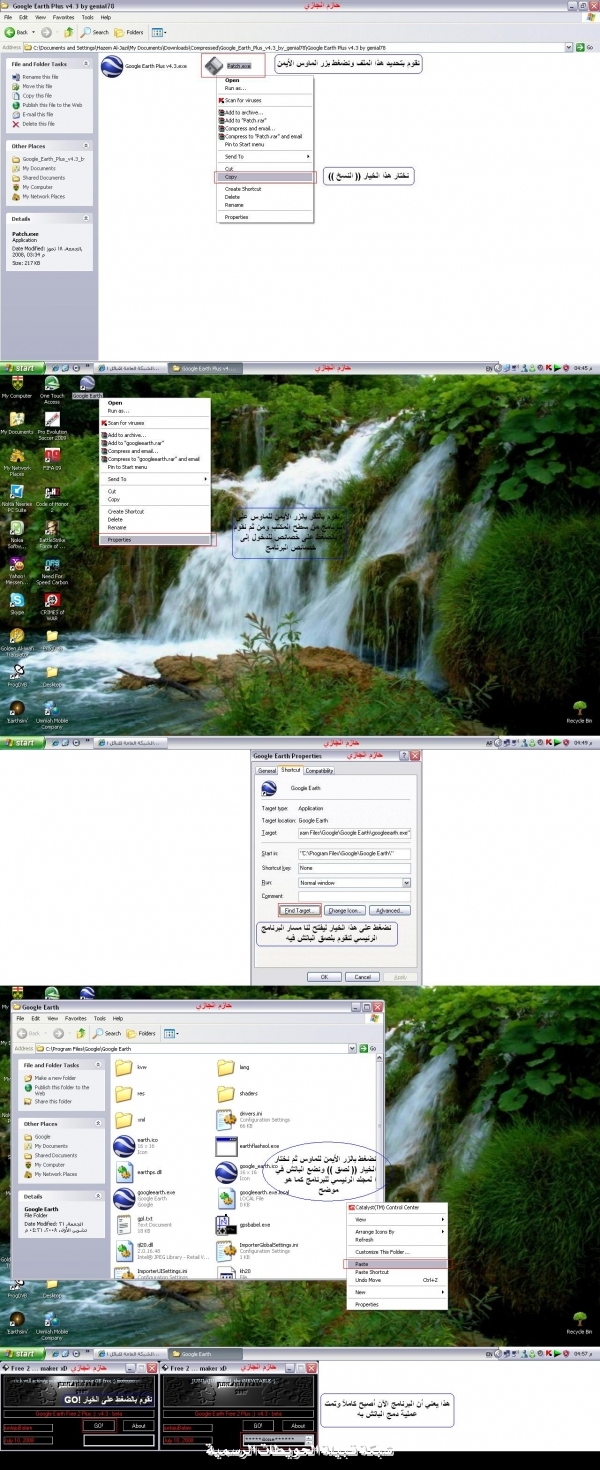Choose 'Compress to "googleearth.rar" and email' on desktop menu
Viewport: 600px width, 1470px height.
click(156, 459)
